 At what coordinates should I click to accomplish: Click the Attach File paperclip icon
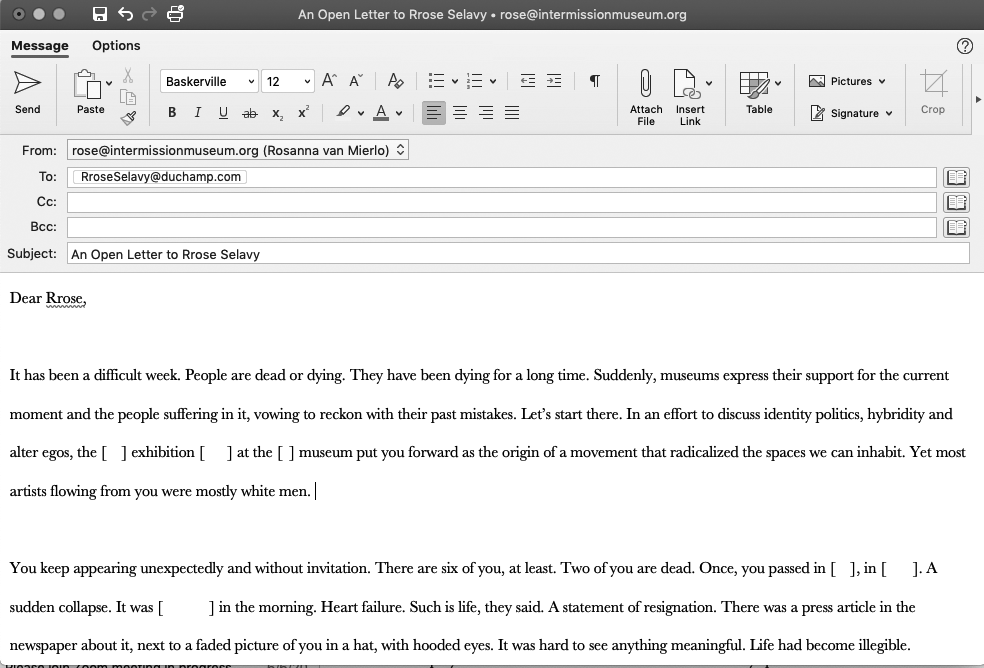(x=646, y=84)
